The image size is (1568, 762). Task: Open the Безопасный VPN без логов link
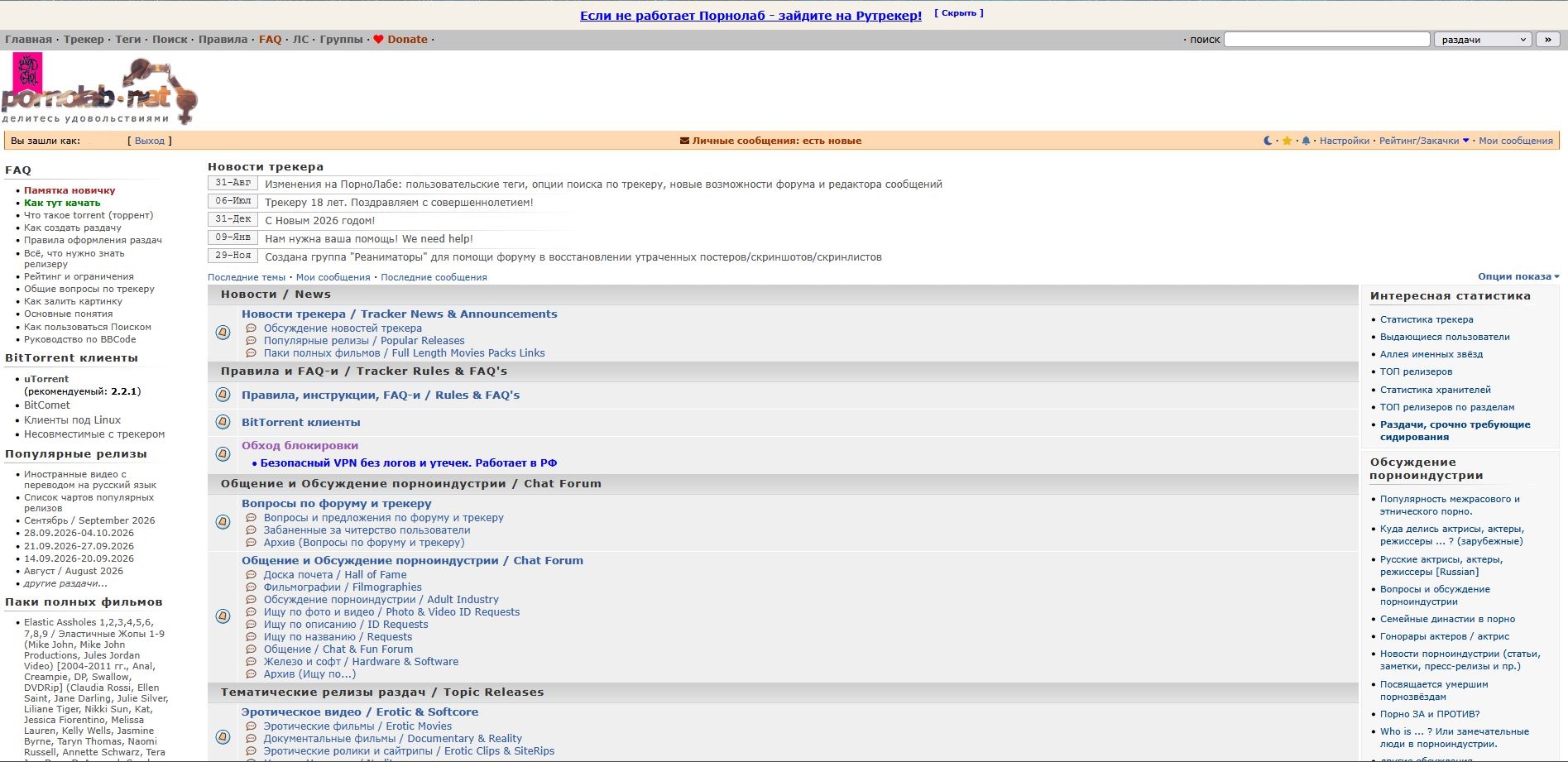coord(409,463)
